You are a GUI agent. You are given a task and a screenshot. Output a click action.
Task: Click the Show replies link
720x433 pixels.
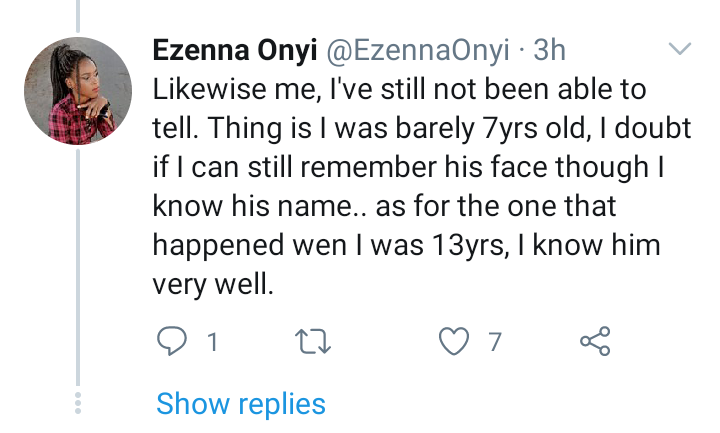[241, 404]
